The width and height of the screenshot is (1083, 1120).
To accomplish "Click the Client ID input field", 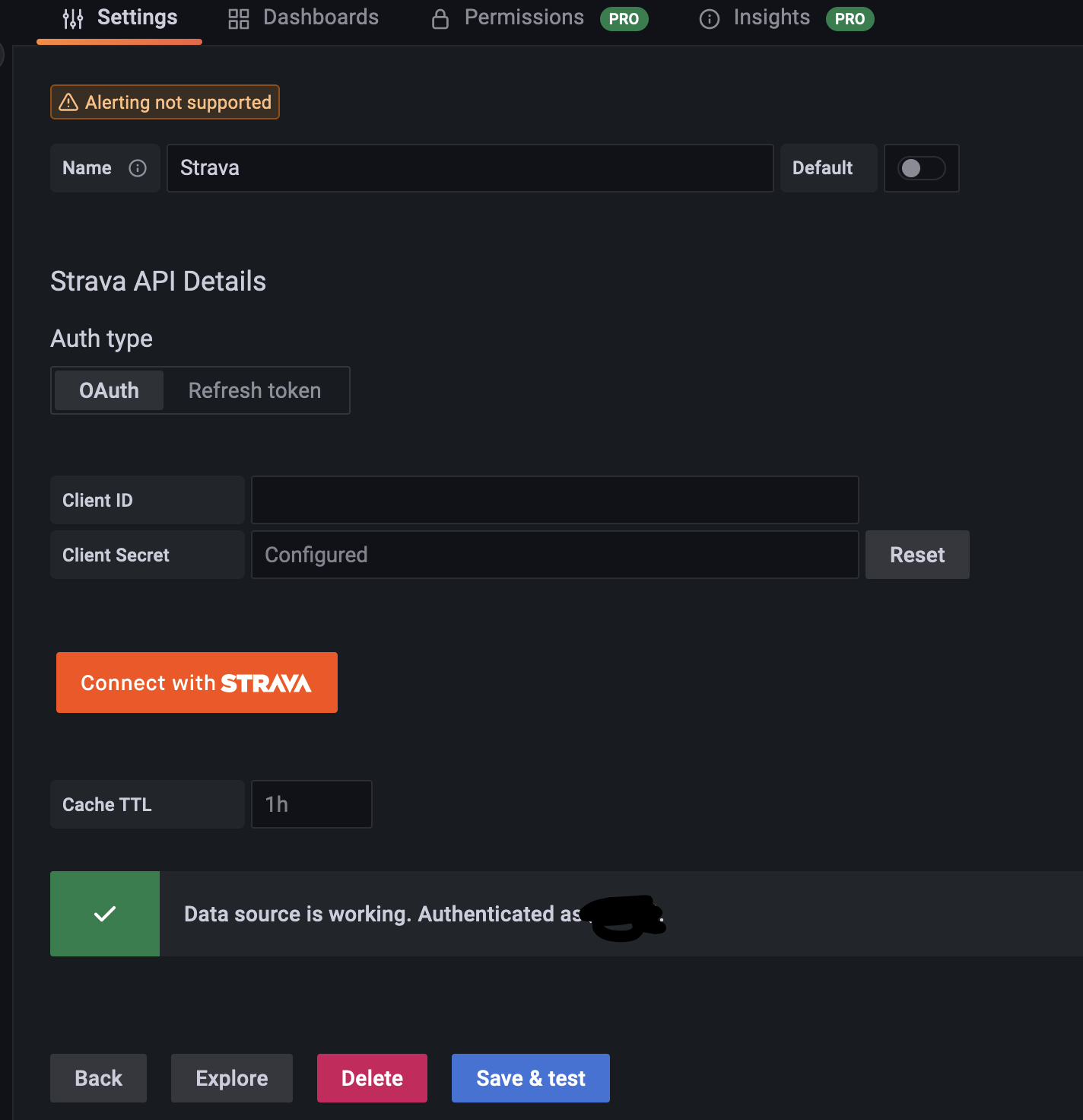I will [554, 500].
